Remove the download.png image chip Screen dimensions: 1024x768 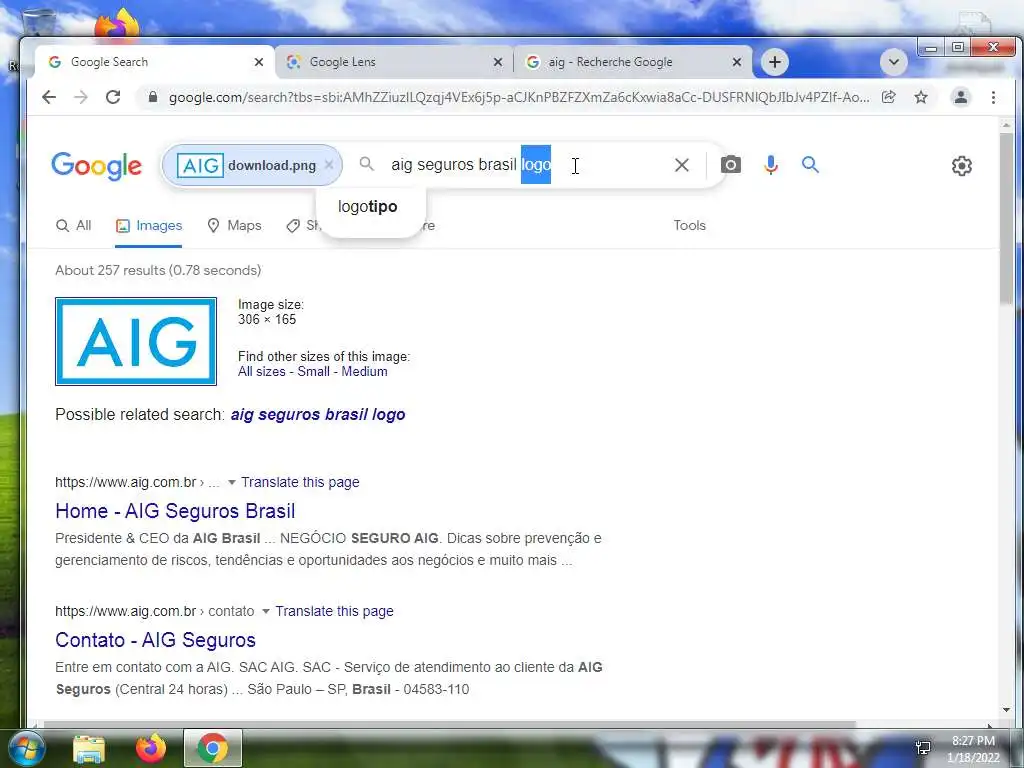pyautogui.click(x=329, y=165)
